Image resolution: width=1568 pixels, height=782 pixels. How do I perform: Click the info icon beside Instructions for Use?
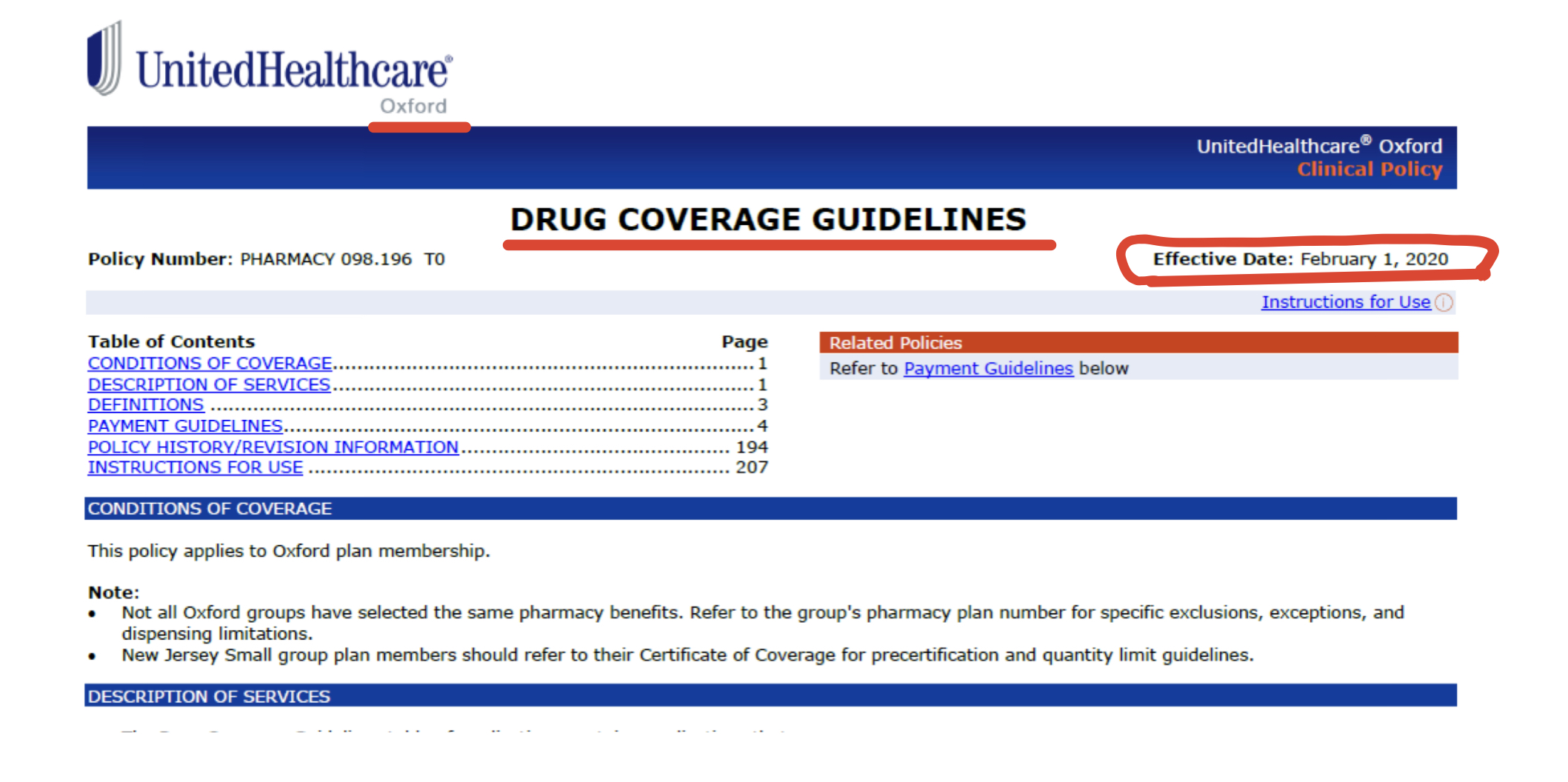tap(1444, 302)
